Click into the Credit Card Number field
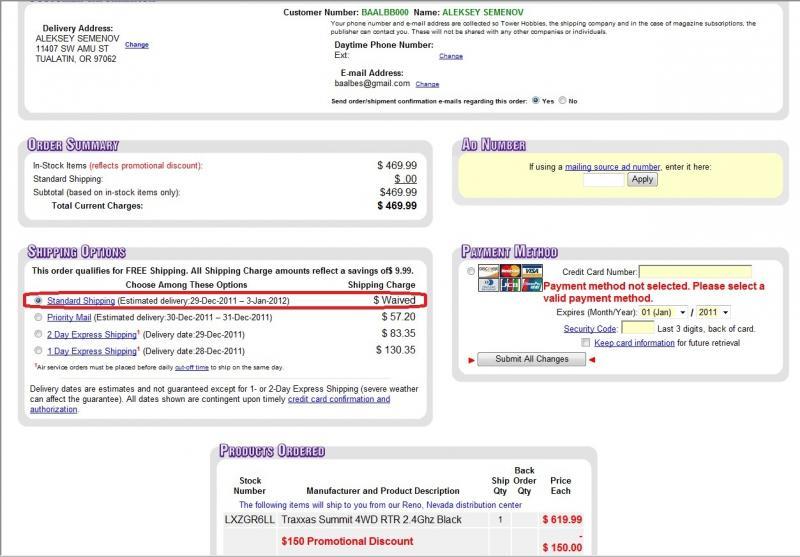800x557 pixels. 695,271
